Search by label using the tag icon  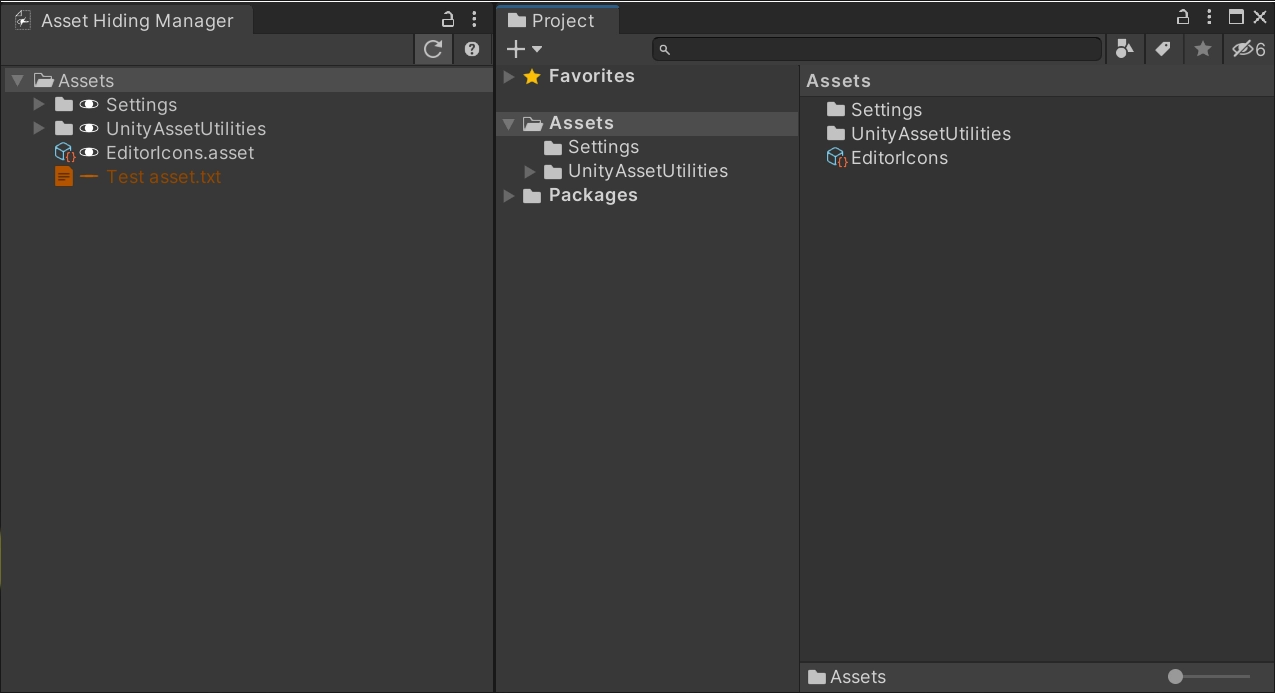click(x=1163, y=48)
